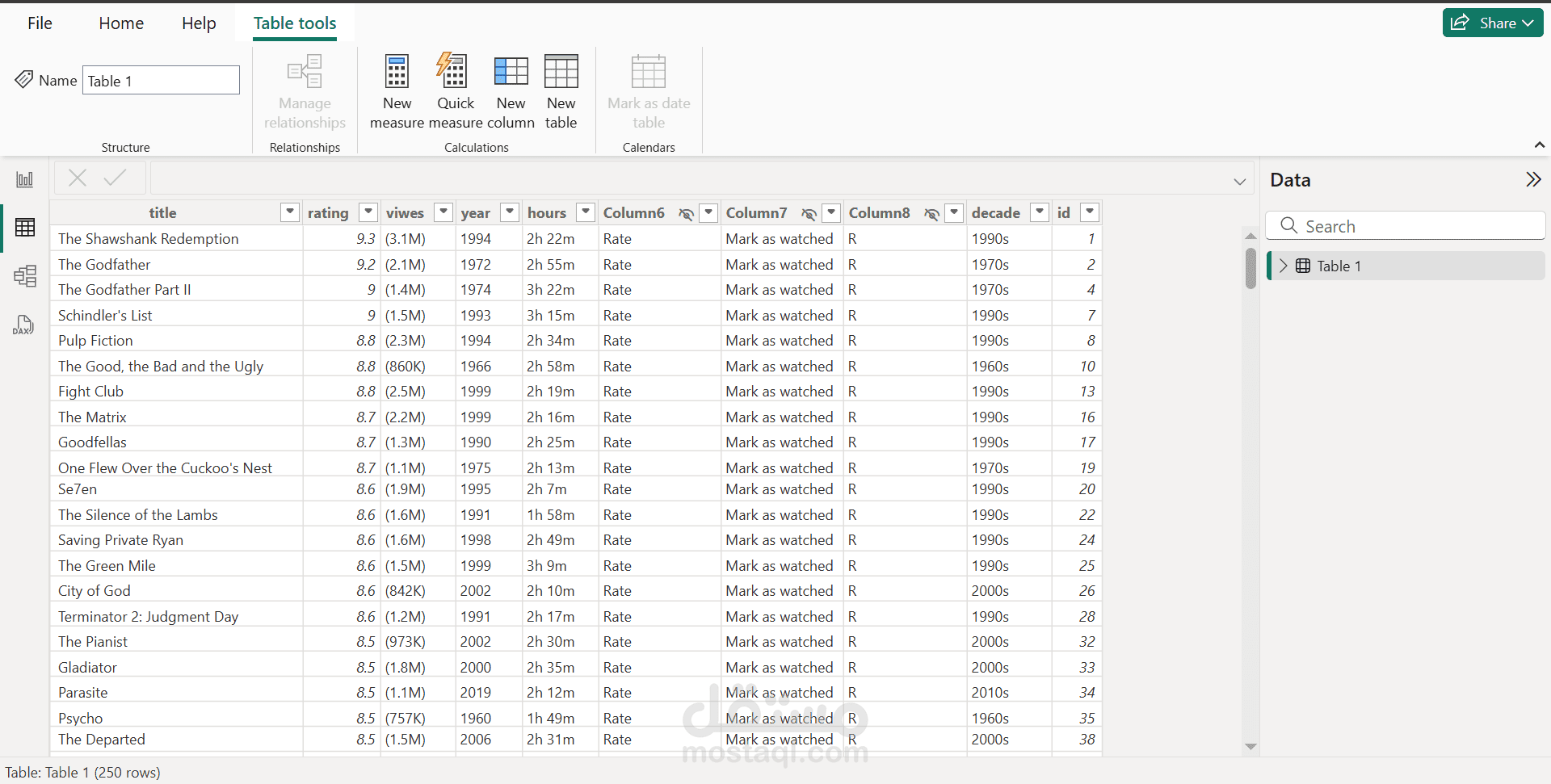1551x784 pixels.
Task: Open the File menu
Action: tap(40, 23)
